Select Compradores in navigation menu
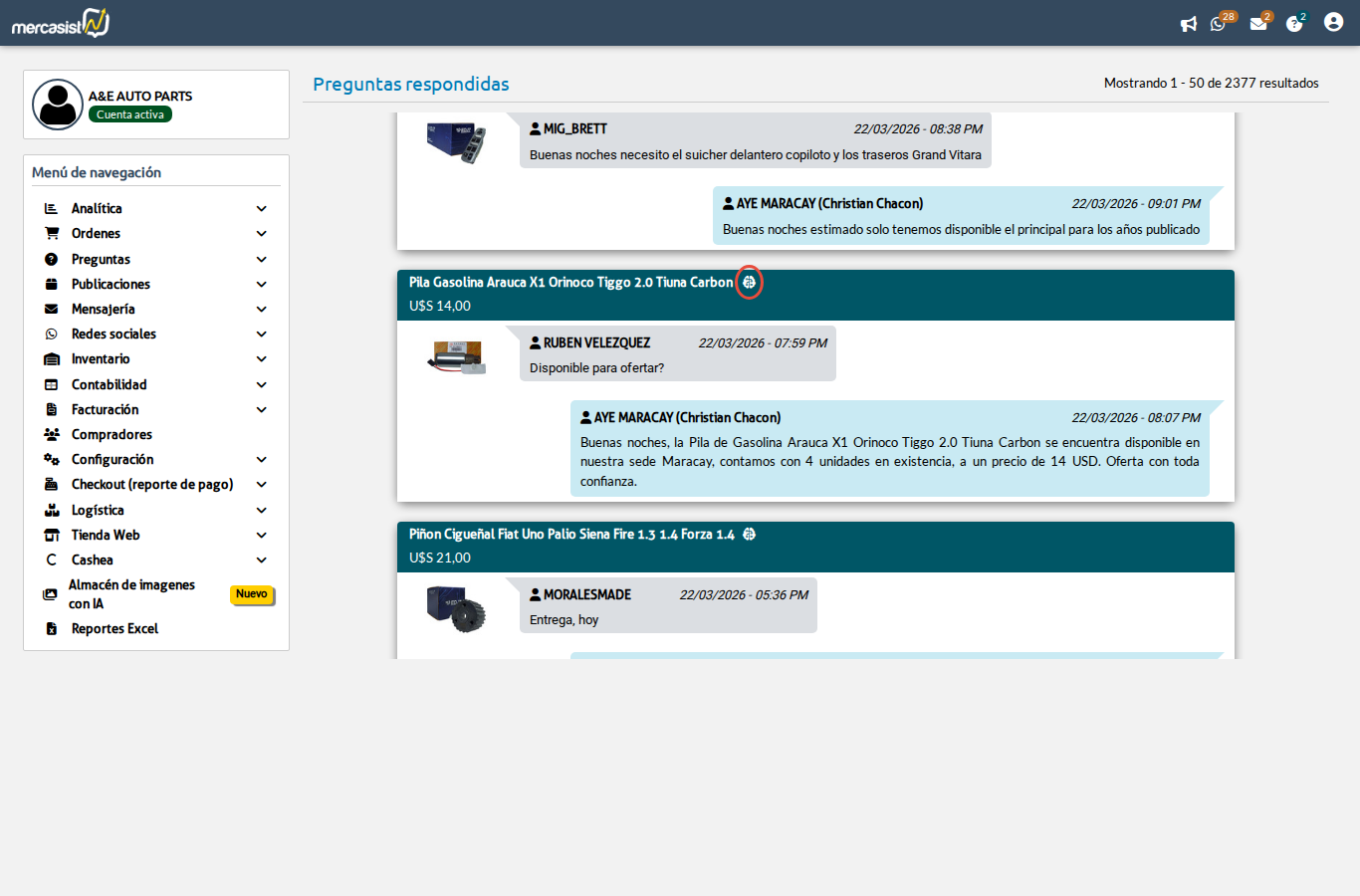This screenshot has height=896, width=1360. click(x=112, y=435)
